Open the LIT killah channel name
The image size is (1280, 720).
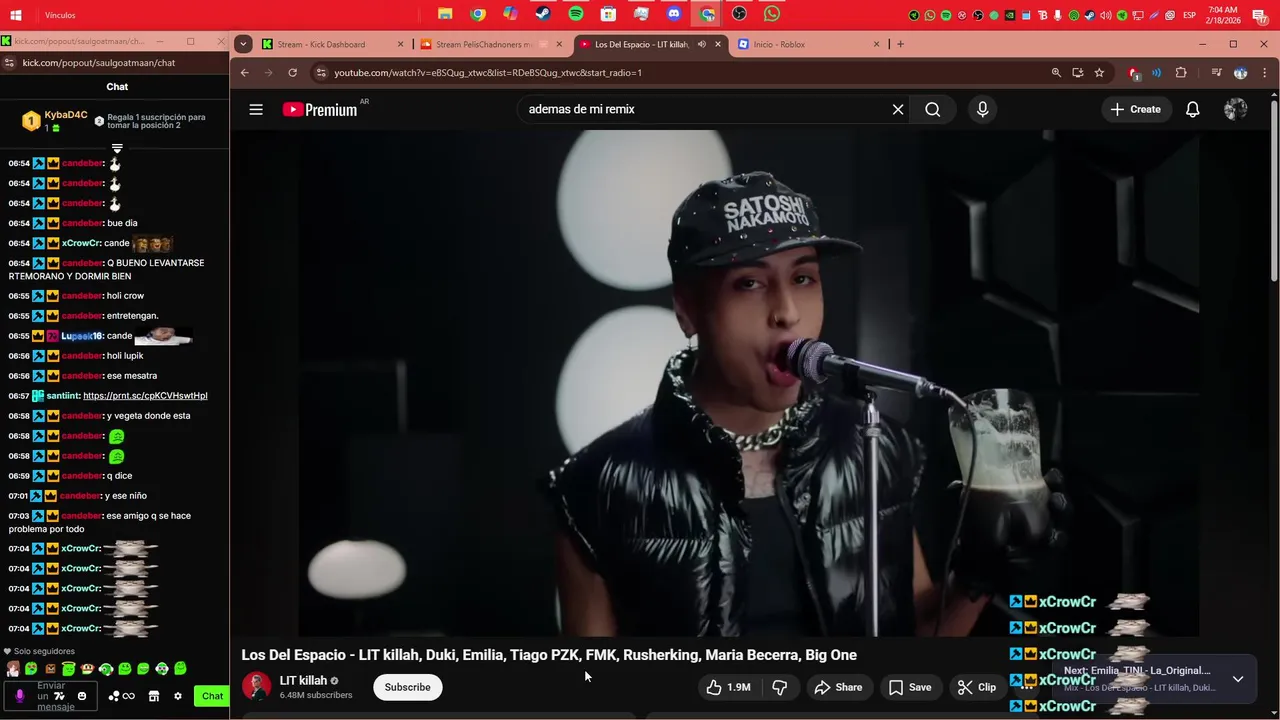[x=303, y=680]
